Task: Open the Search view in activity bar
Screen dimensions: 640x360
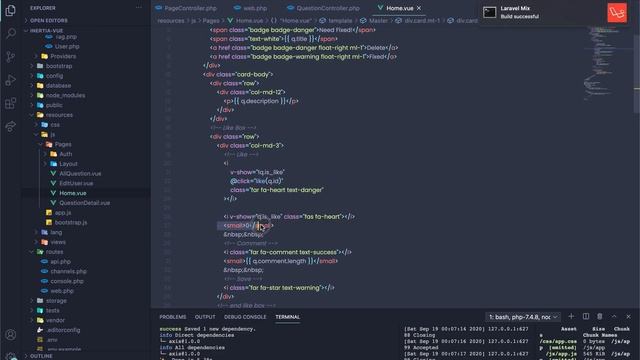Action: pyautogui.click(x=11, y=33)
